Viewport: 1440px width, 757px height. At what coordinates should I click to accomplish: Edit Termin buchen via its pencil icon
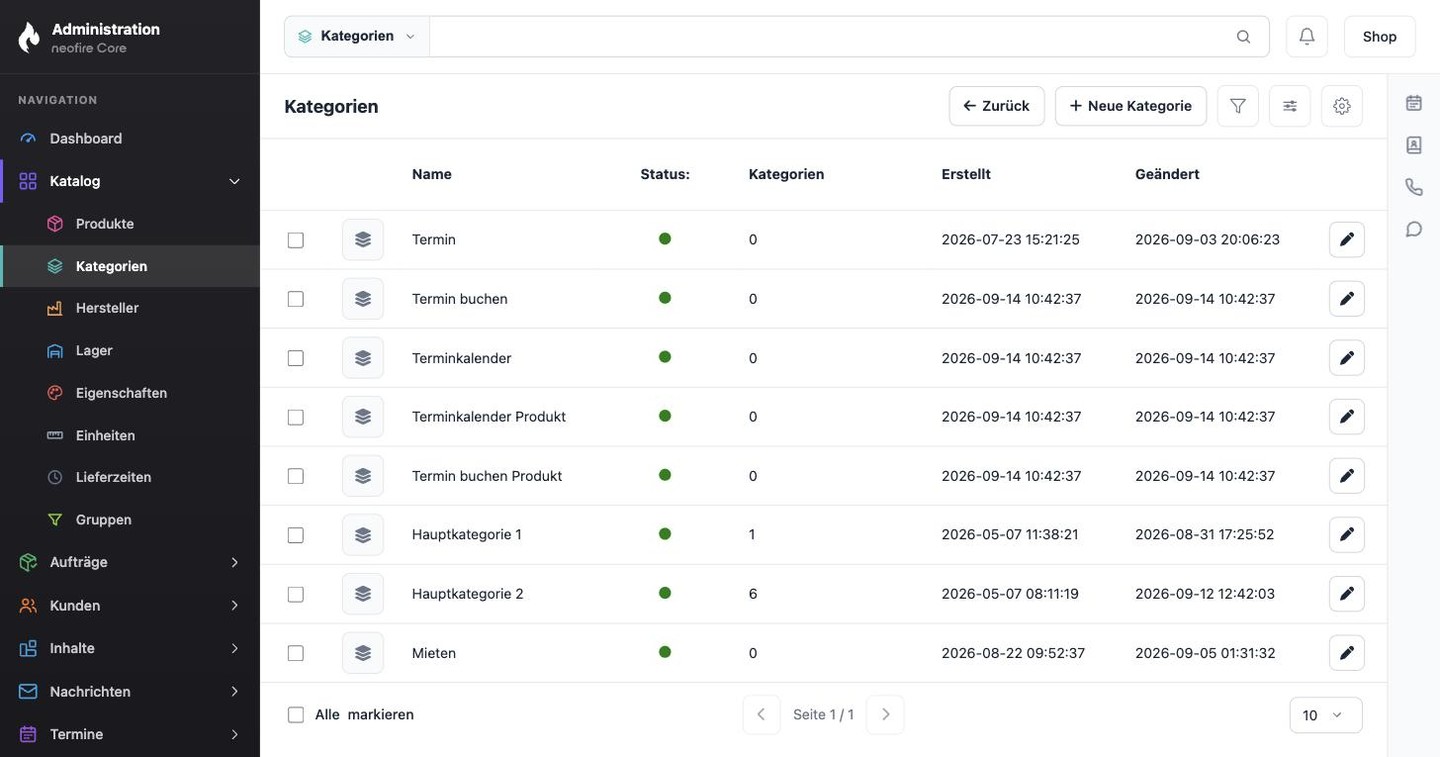[x=1347, y=299]
